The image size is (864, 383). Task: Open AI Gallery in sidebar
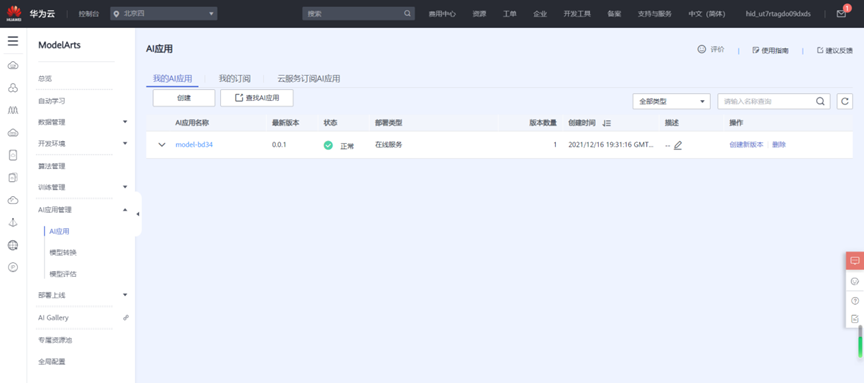click(53, 317)
